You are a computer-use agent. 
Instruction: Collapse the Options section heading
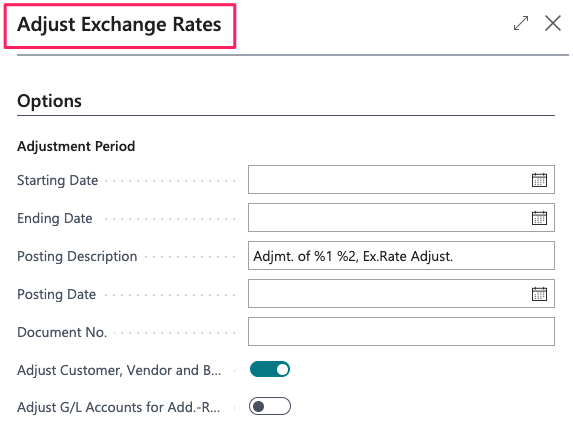[x=49, y=101]
